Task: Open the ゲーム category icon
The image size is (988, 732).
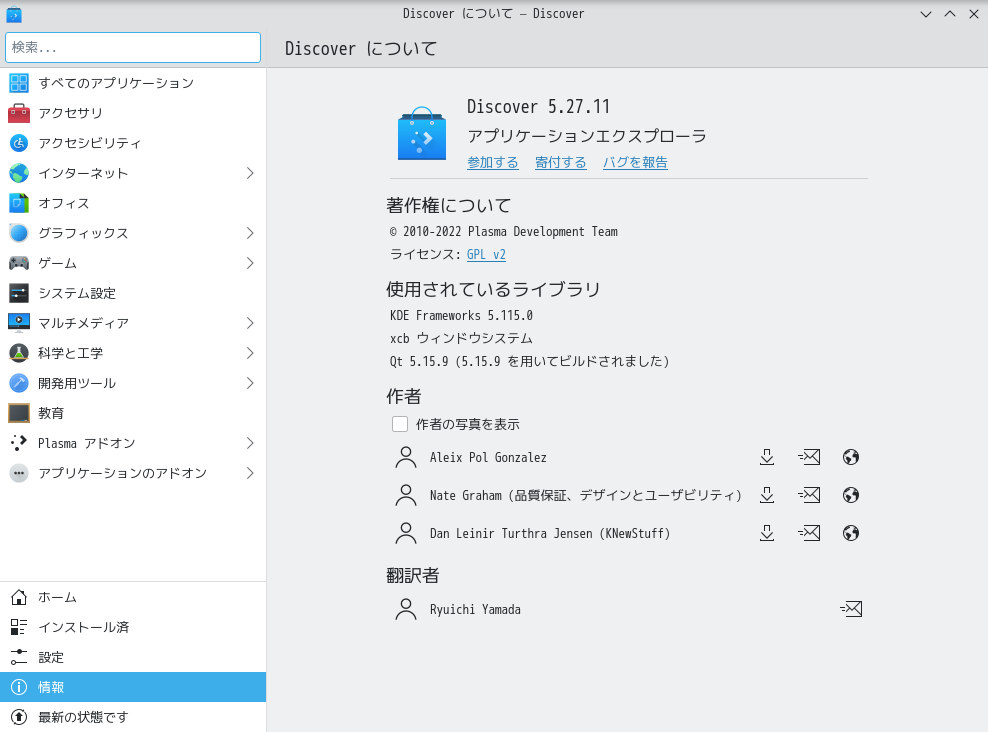Action: [x=18, y=263]
